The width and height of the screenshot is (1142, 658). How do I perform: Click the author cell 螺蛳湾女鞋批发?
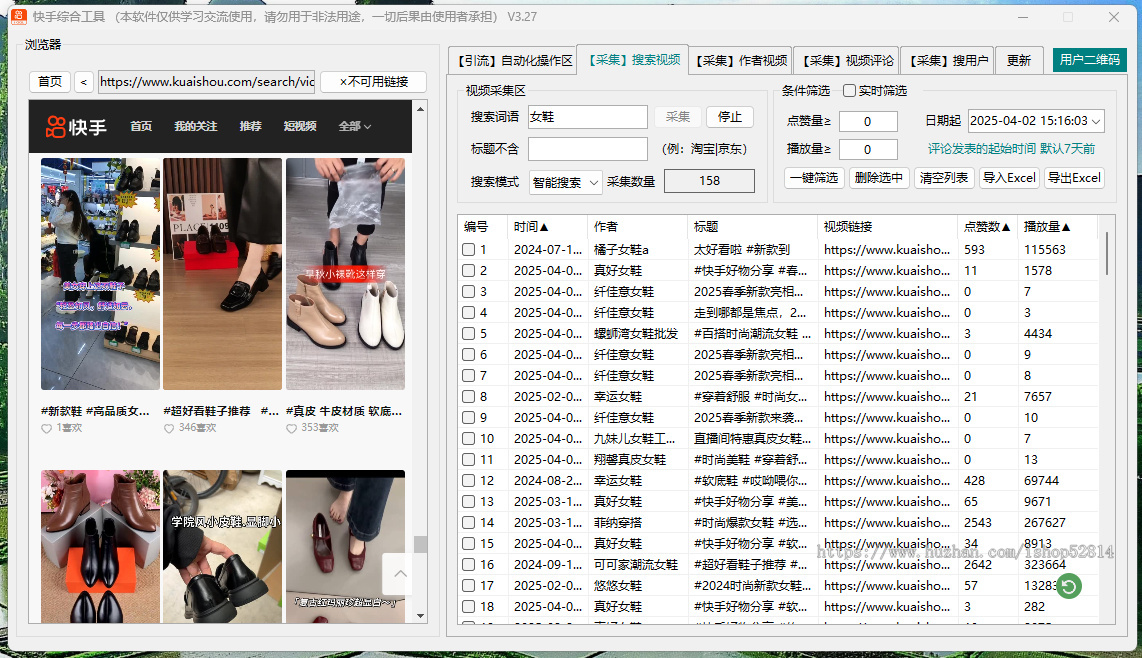tap(636, 334)
